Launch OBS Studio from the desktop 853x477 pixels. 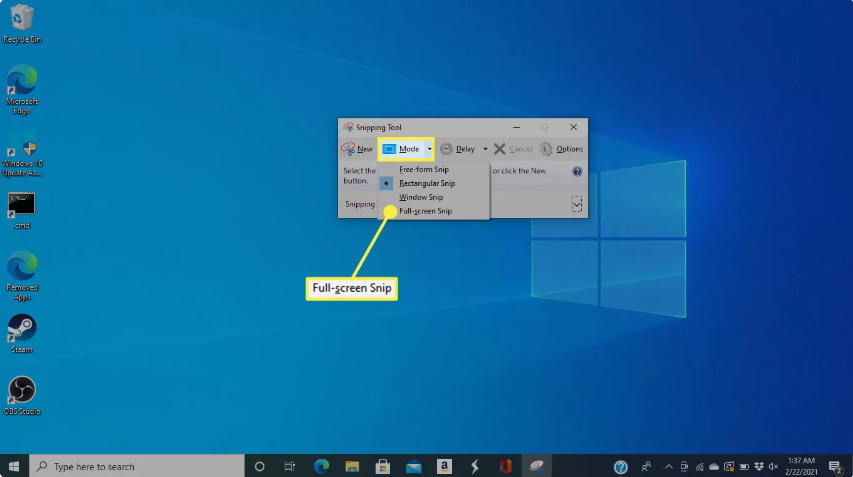pyautogui.click(x=22, y=392)
